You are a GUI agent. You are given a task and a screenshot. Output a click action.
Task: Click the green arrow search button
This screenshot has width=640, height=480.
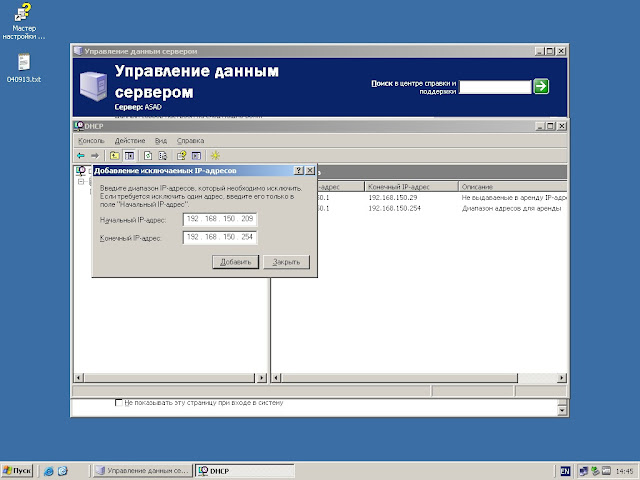tap(541, 87)
